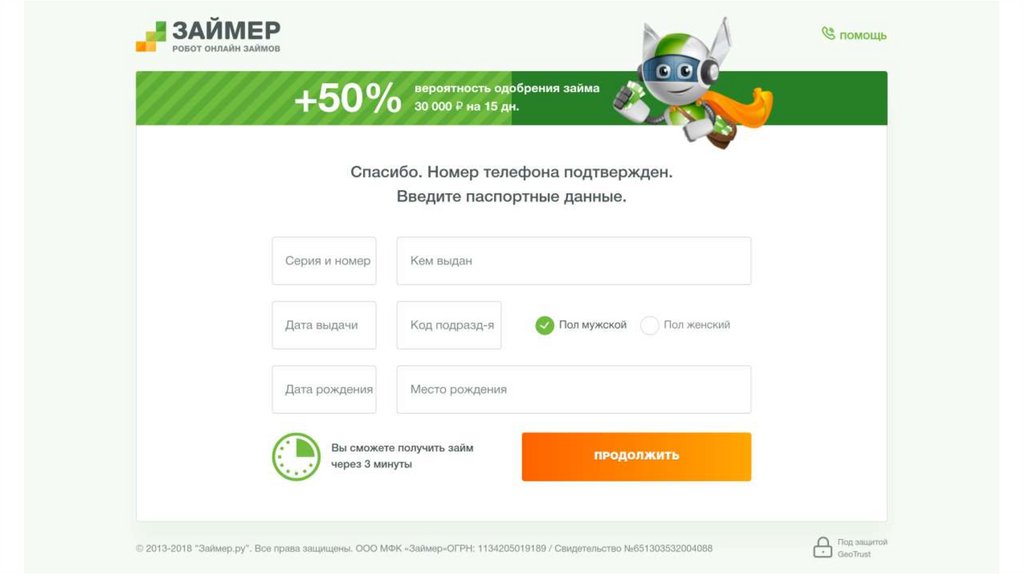This screenshot has width=1024, height=574.
Task: Select the Дата выдачи input
Action: (324, 325)
